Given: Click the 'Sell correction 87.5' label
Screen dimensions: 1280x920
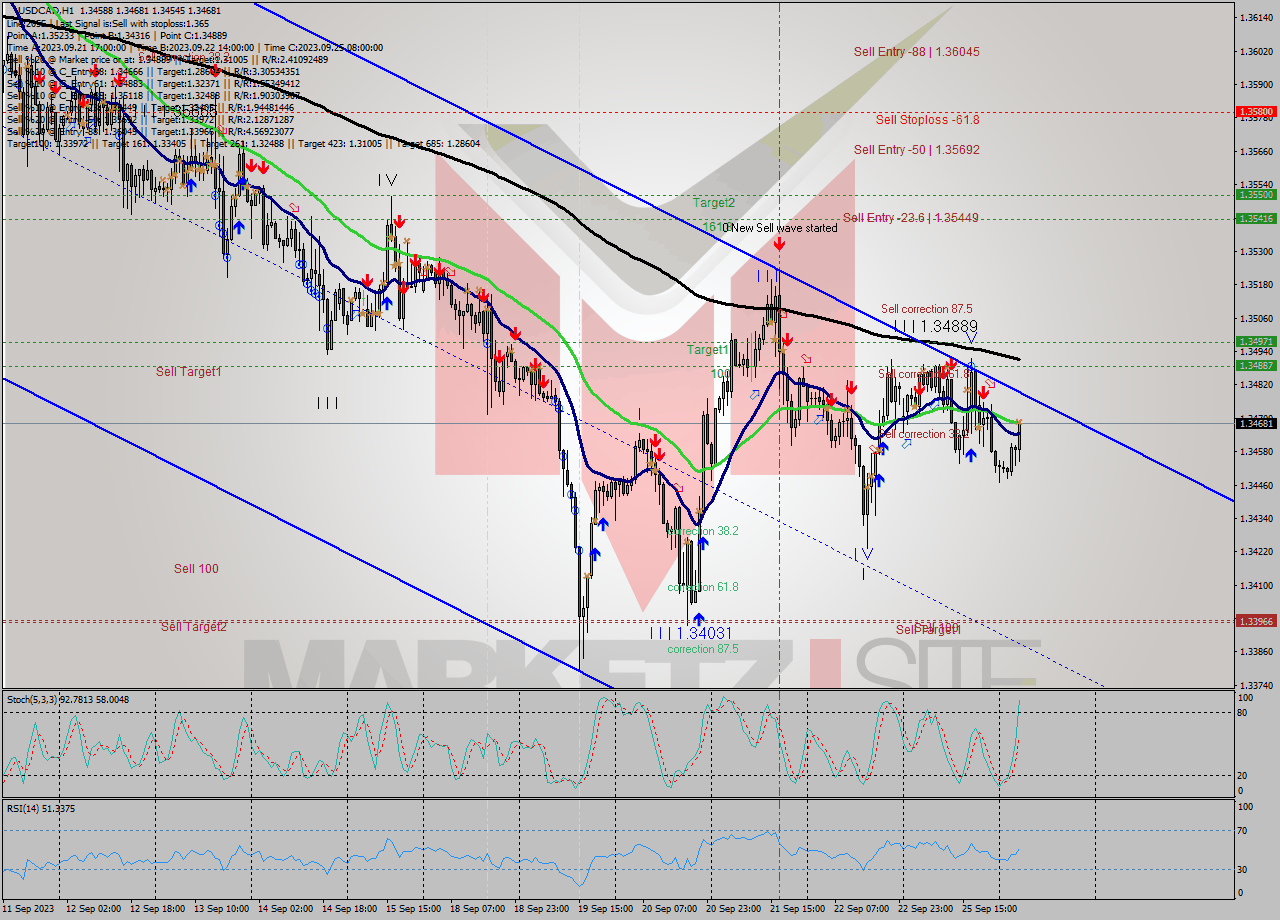Looking at the screenshot, I should [x=926, y=309].
